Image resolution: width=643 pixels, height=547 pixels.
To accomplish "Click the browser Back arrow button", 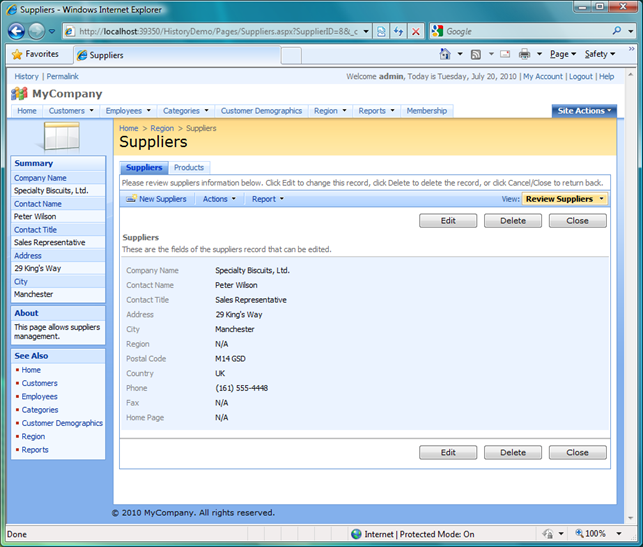I will point(16,31).
